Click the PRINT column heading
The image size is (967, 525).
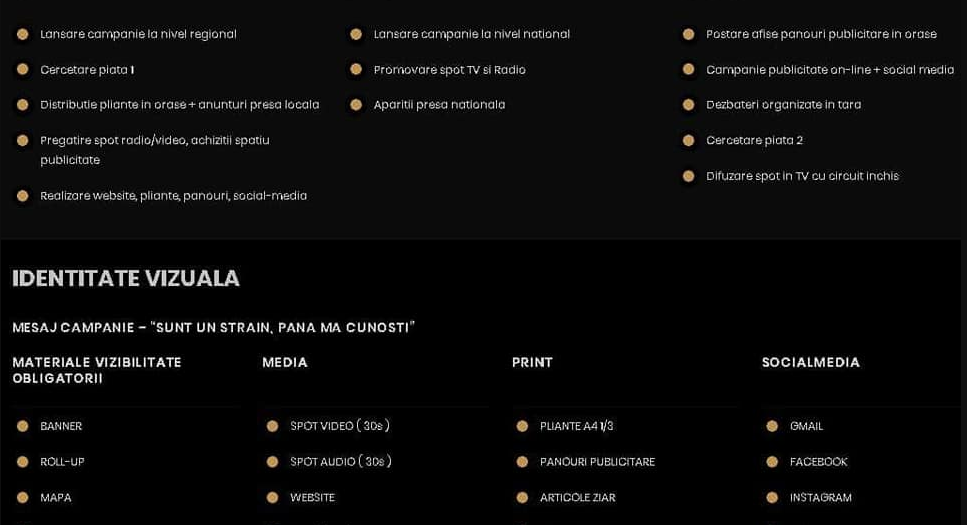click(x=532, y=363)
